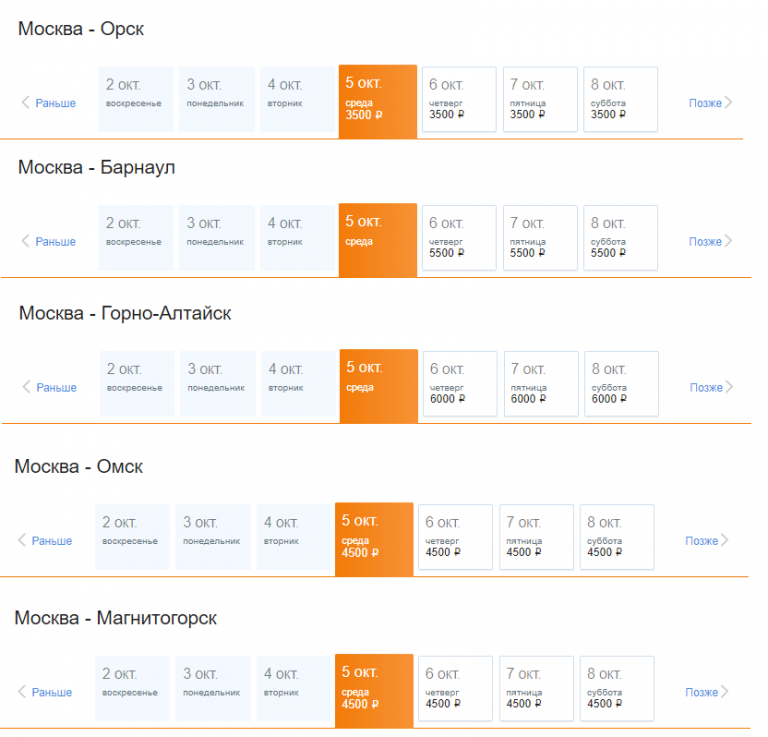Click the left chevron in the Москва - Орск row
This screenshot has height=737, width=768.
[25, 102]
